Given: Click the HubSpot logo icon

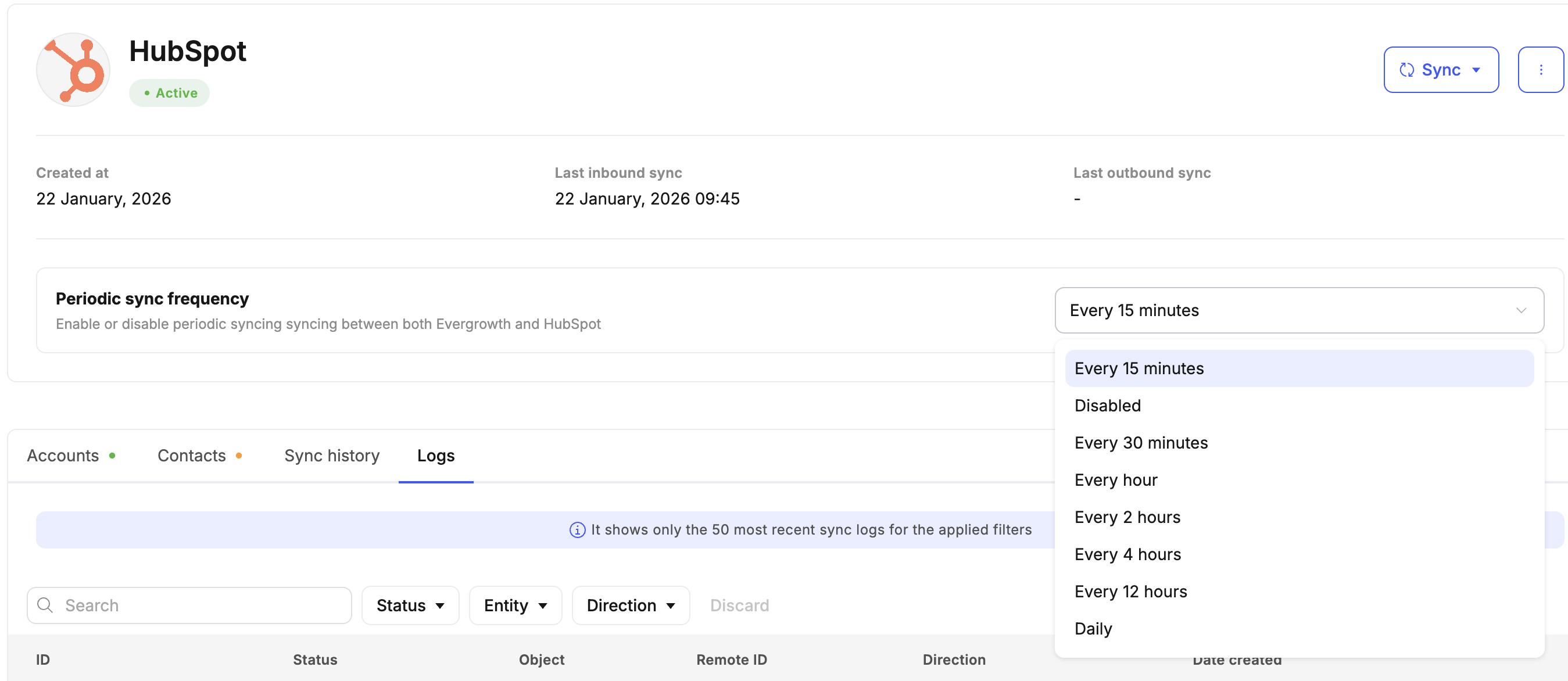Looking at the screenshot, I should [x=73, y=69].
